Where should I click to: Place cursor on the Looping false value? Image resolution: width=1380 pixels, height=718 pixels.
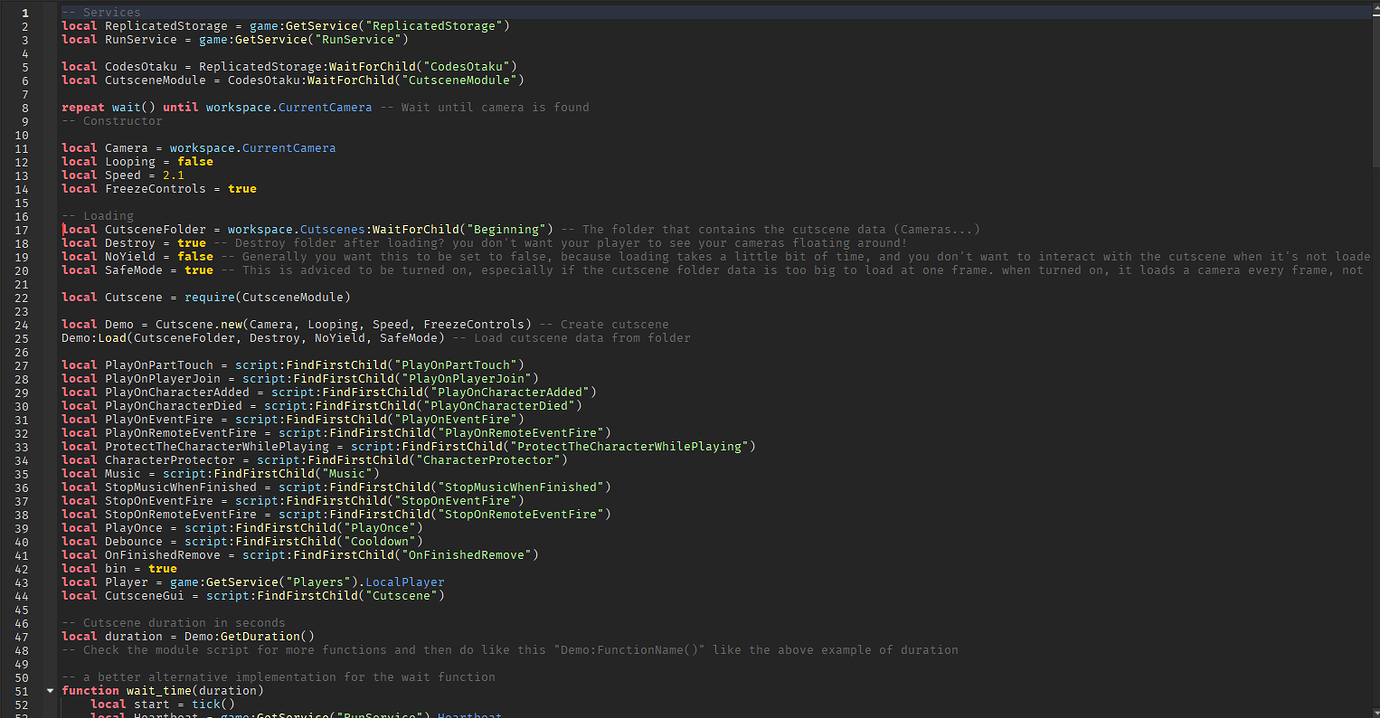coord(195,161)
